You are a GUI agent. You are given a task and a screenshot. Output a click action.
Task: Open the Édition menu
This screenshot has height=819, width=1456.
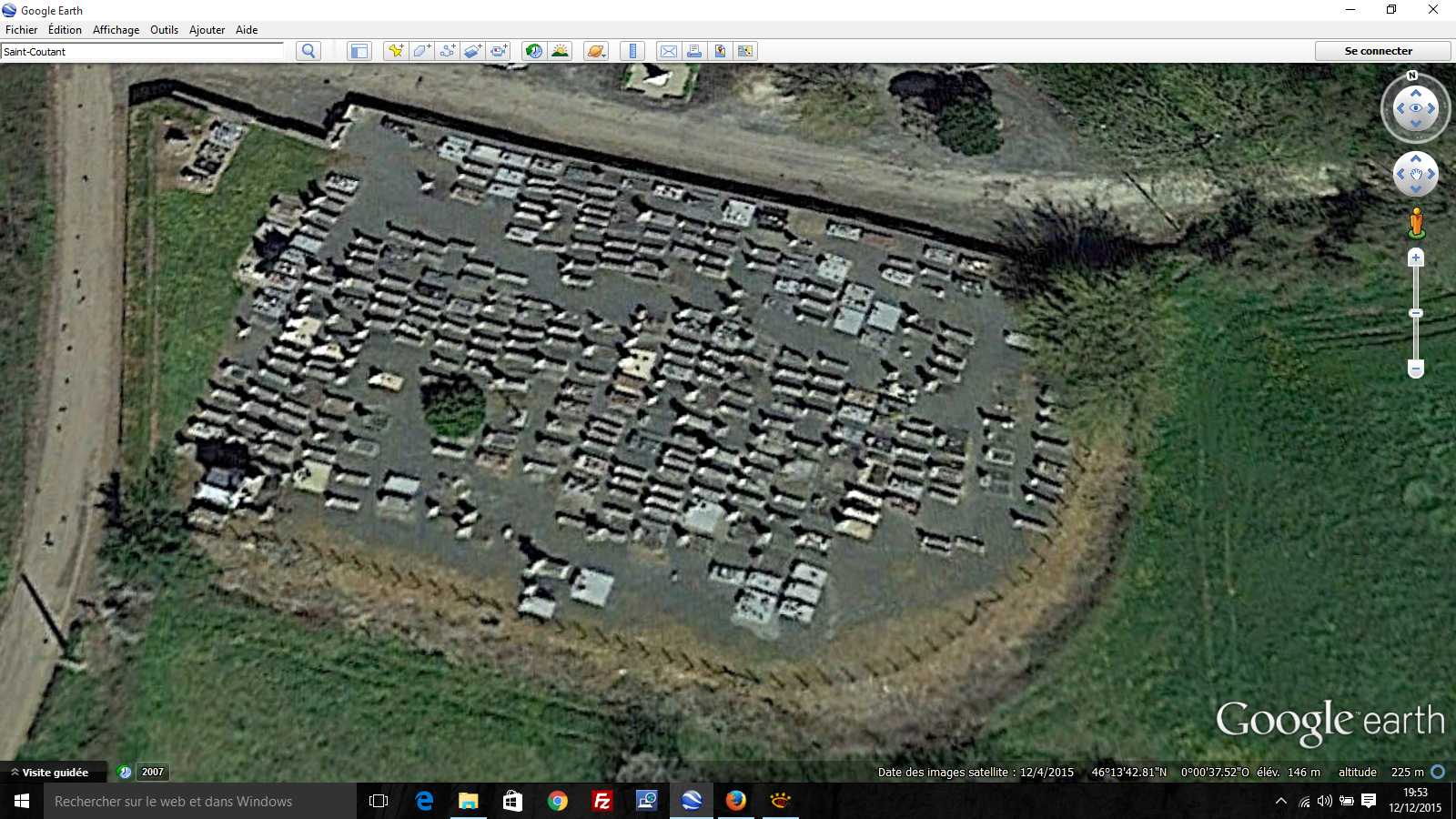tap(65, 30)
